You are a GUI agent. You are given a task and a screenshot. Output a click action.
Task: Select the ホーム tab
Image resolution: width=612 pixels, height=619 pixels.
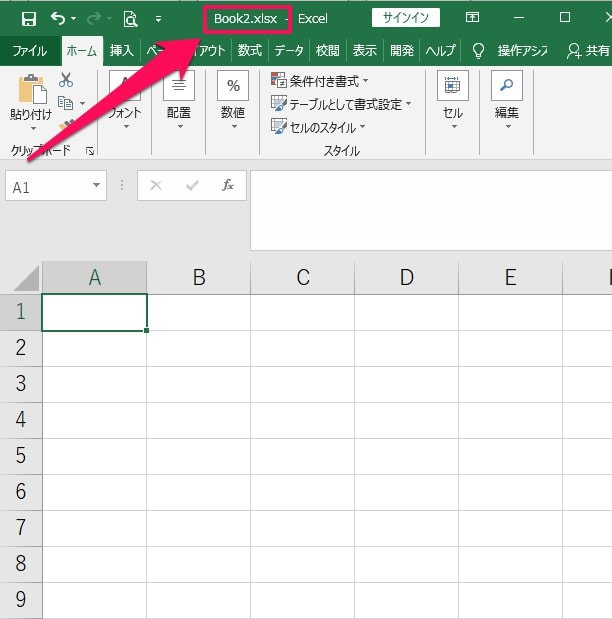tap(82, 51)
